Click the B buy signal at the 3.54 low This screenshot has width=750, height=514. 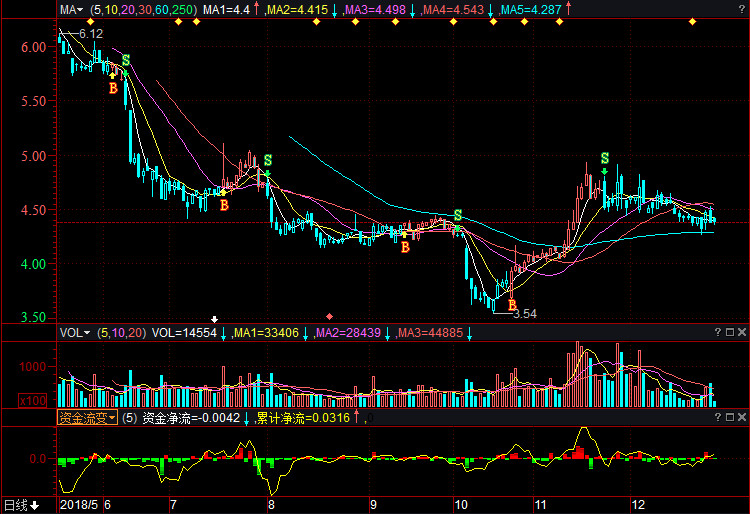(x=512, y=305)
